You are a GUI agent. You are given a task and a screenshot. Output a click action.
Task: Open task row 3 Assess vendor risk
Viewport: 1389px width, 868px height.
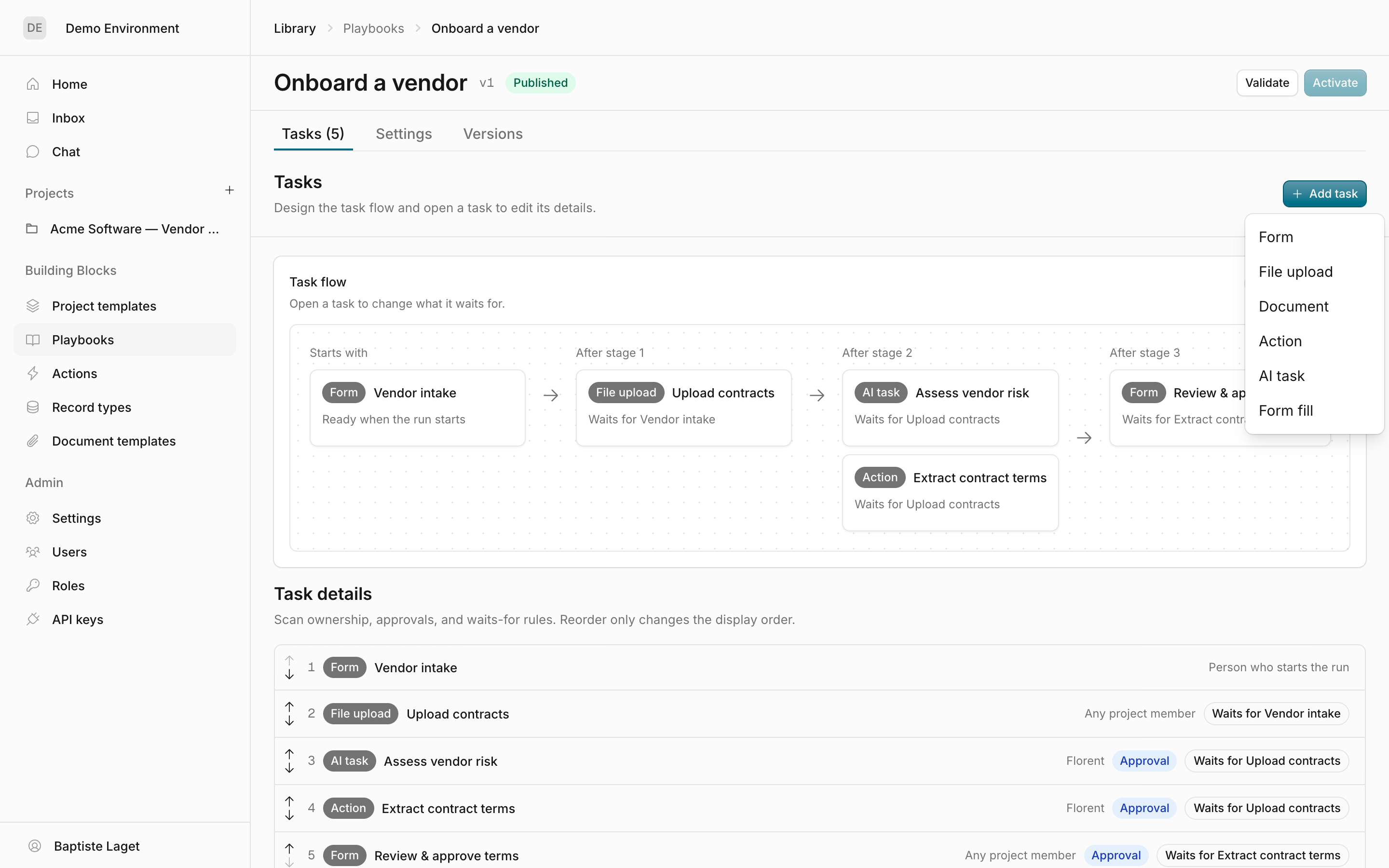point(819,760)
